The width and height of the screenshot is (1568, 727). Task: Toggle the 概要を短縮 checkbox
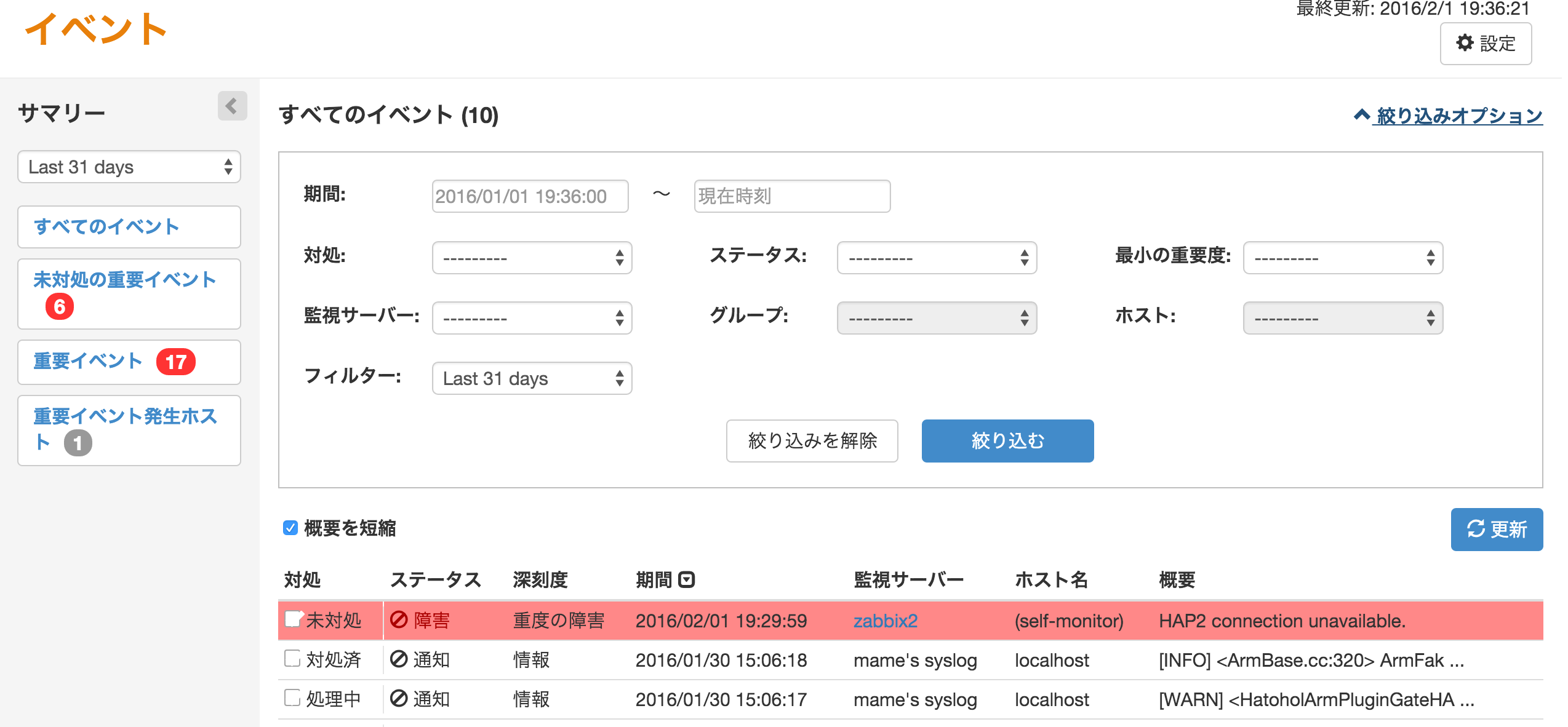(290, 528)
